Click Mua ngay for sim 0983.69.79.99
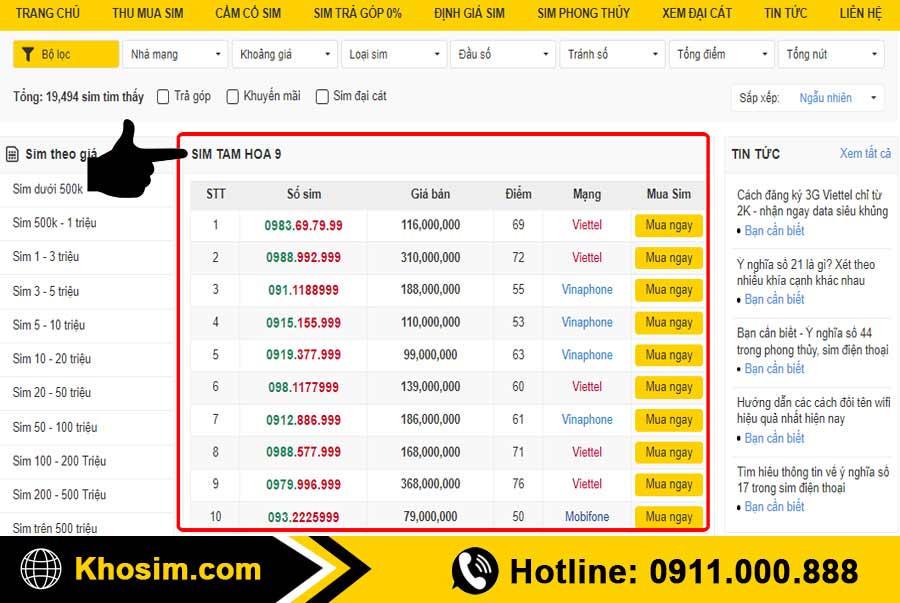Image resolution: width=900 pixels, height=603 pixels. click(668, 225)
